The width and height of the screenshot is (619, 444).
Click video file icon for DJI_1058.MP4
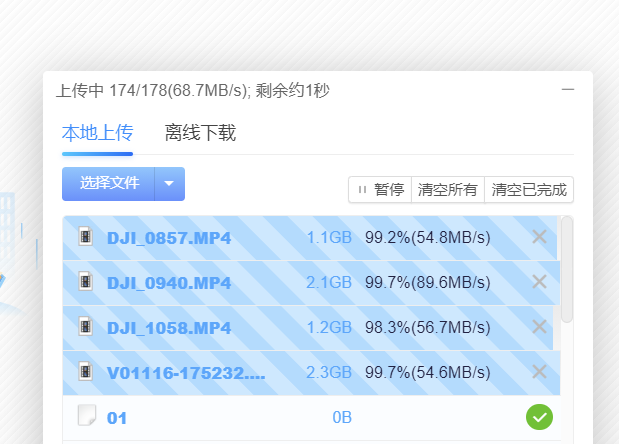click(85, 326)
